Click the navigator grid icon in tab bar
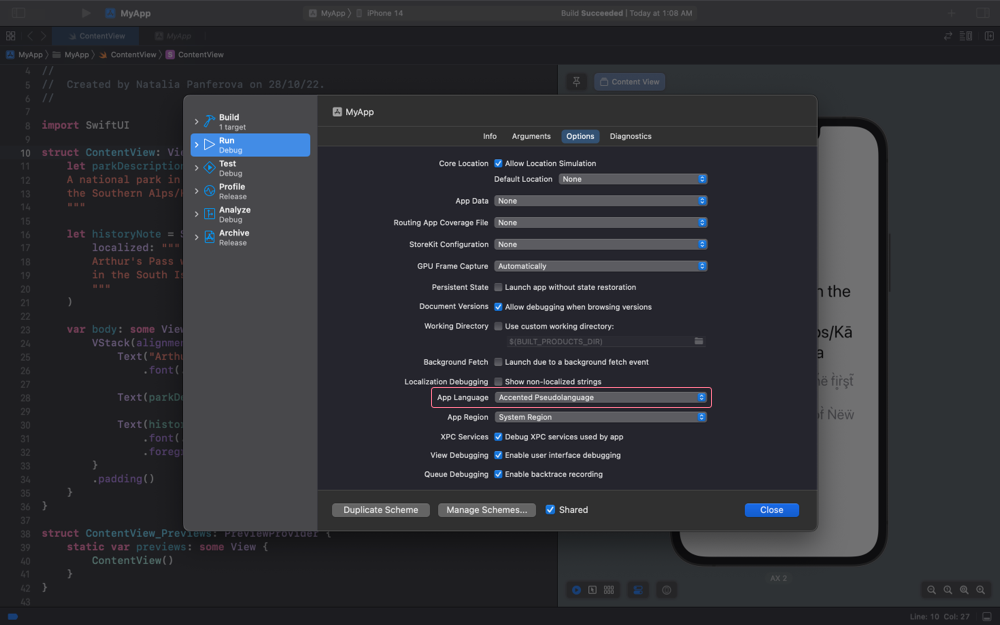 [x=10, y=36]
